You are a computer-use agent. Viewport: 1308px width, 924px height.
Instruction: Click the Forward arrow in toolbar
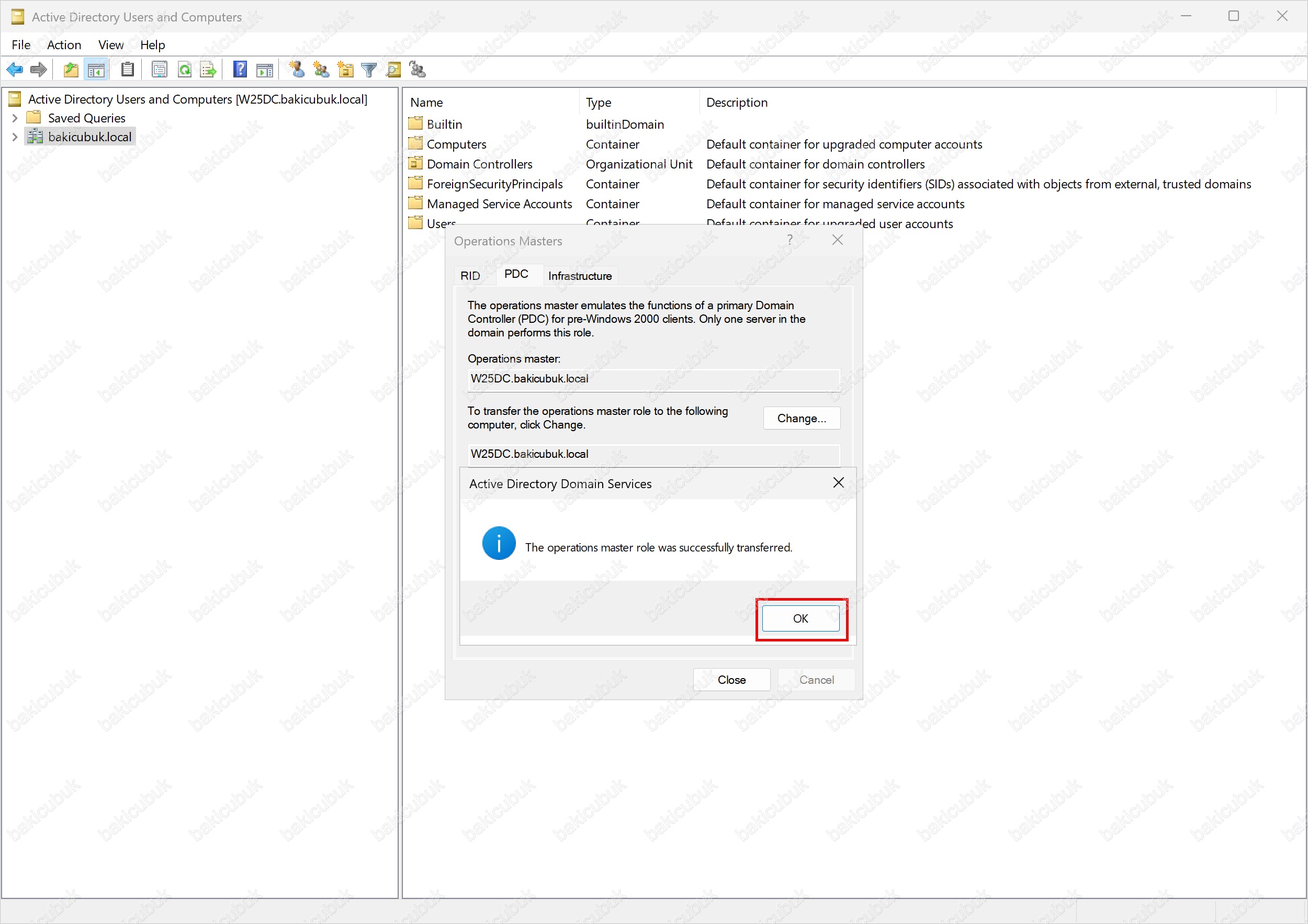pyautogui.click(x=39, y=70)
